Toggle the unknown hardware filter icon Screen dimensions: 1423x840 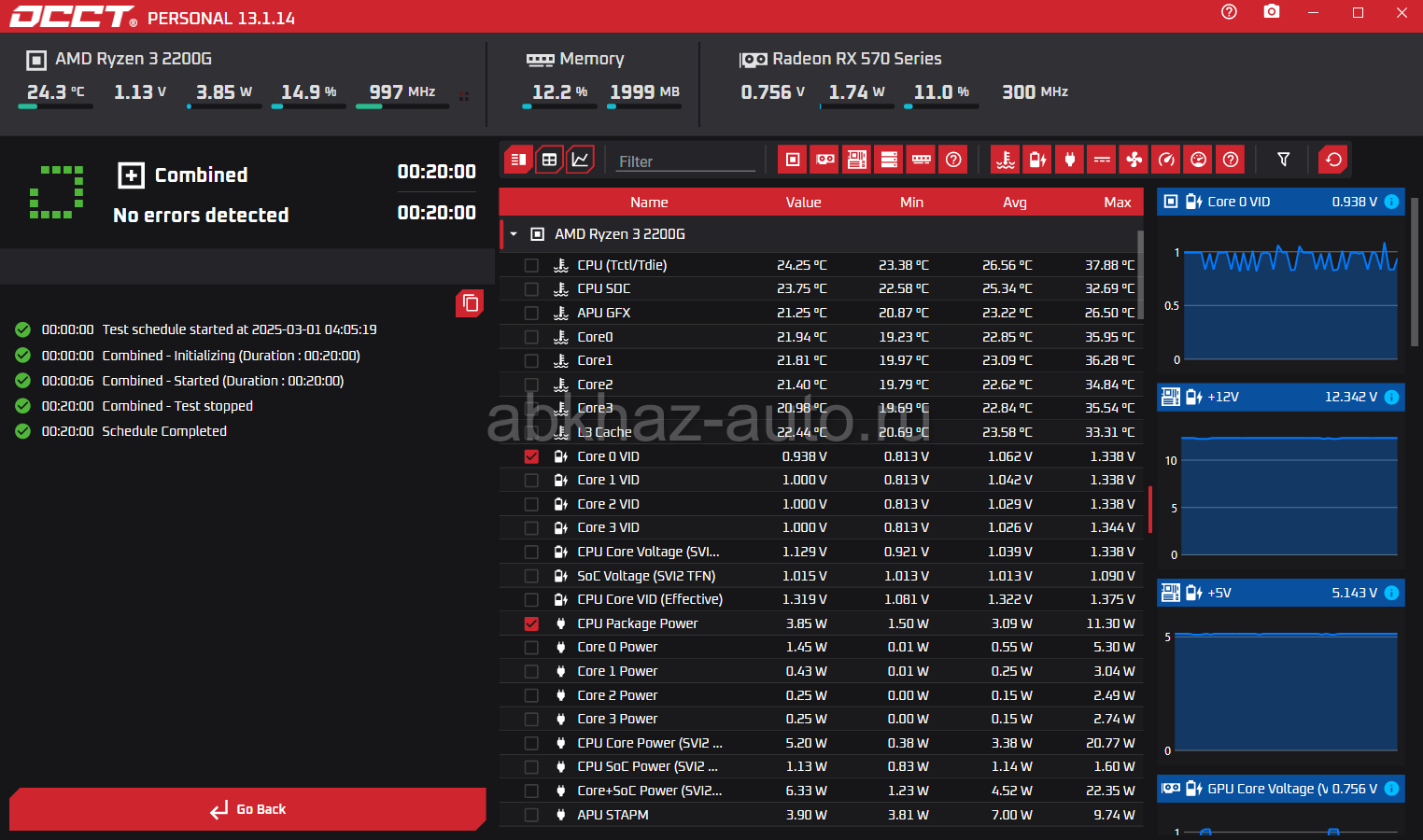coord(953,160)
